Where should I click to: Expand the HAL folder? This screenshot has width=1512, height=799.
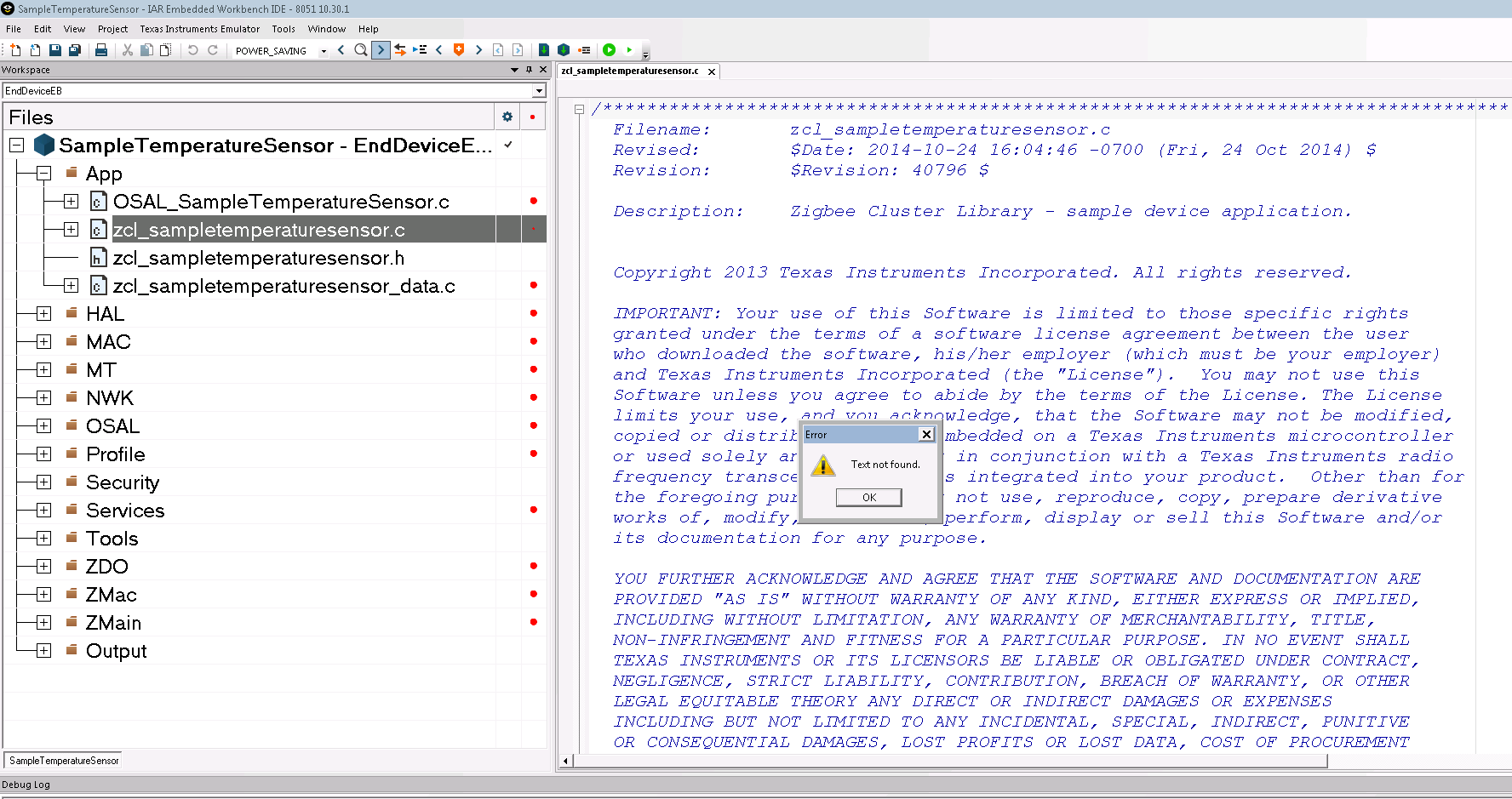tap(43, 314)
